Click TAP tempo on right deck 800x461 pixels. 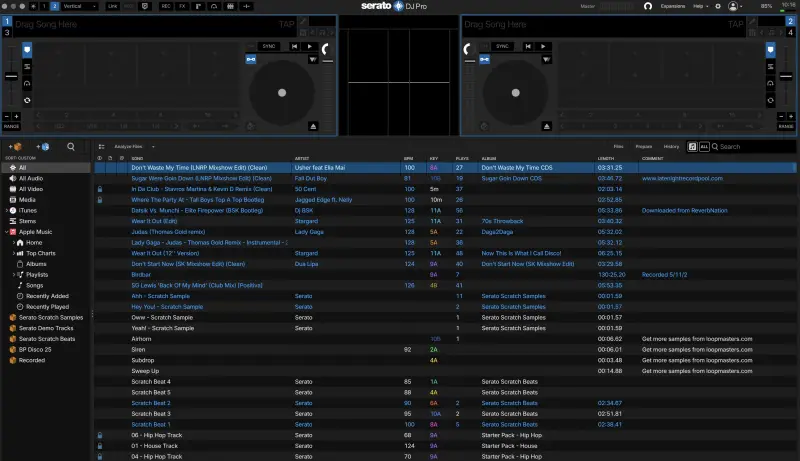click(x=736, y=24)
